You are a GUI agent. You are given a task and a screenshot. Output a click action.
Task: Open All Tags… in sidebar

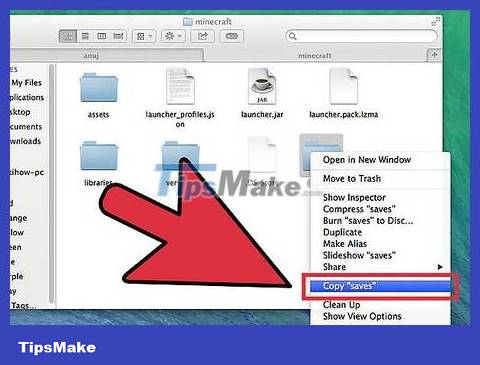[23, 305]
